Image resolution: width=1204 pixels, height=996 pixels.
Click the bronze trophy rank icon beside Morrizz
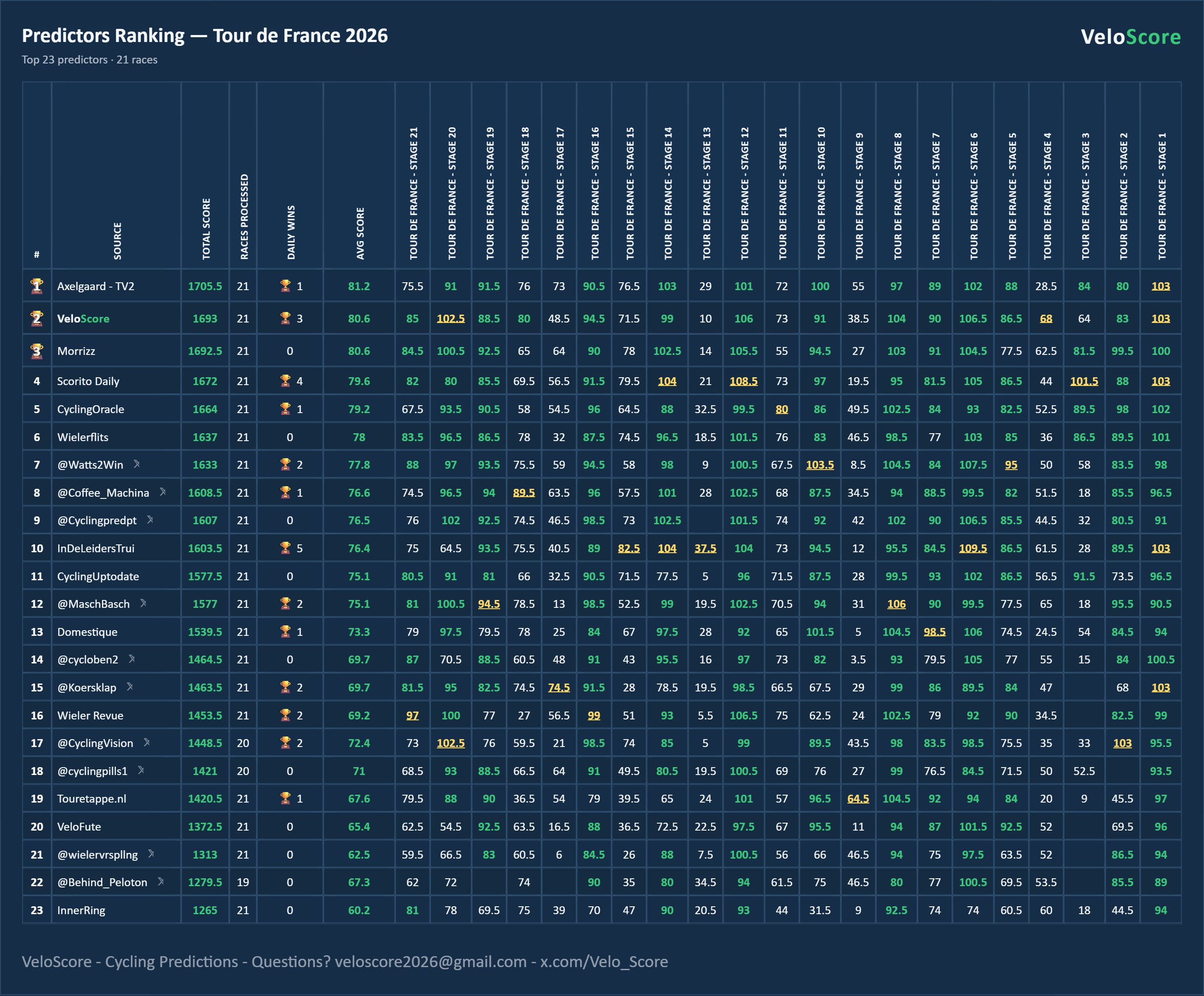[37, 351]
